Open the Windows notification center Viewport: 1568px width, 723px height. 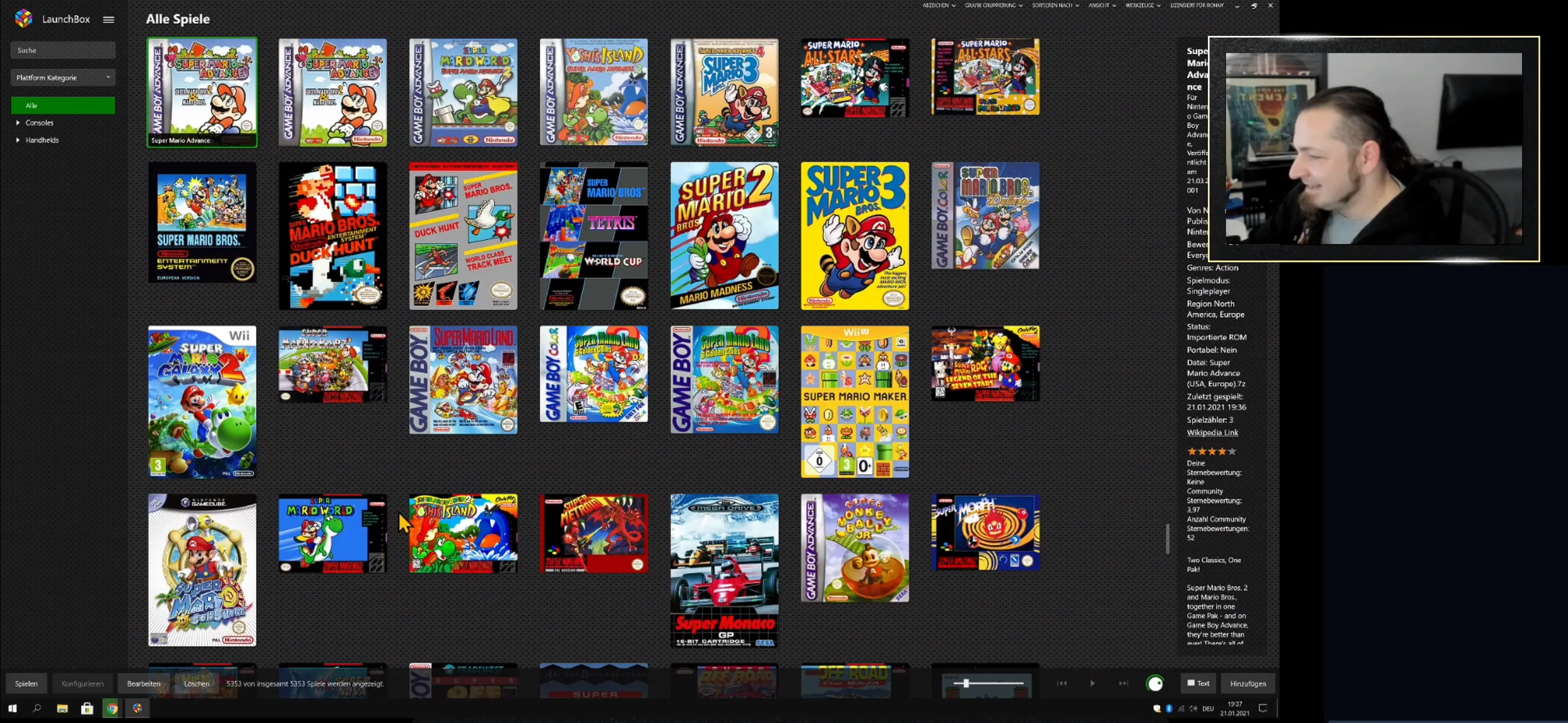(1263, 709)
